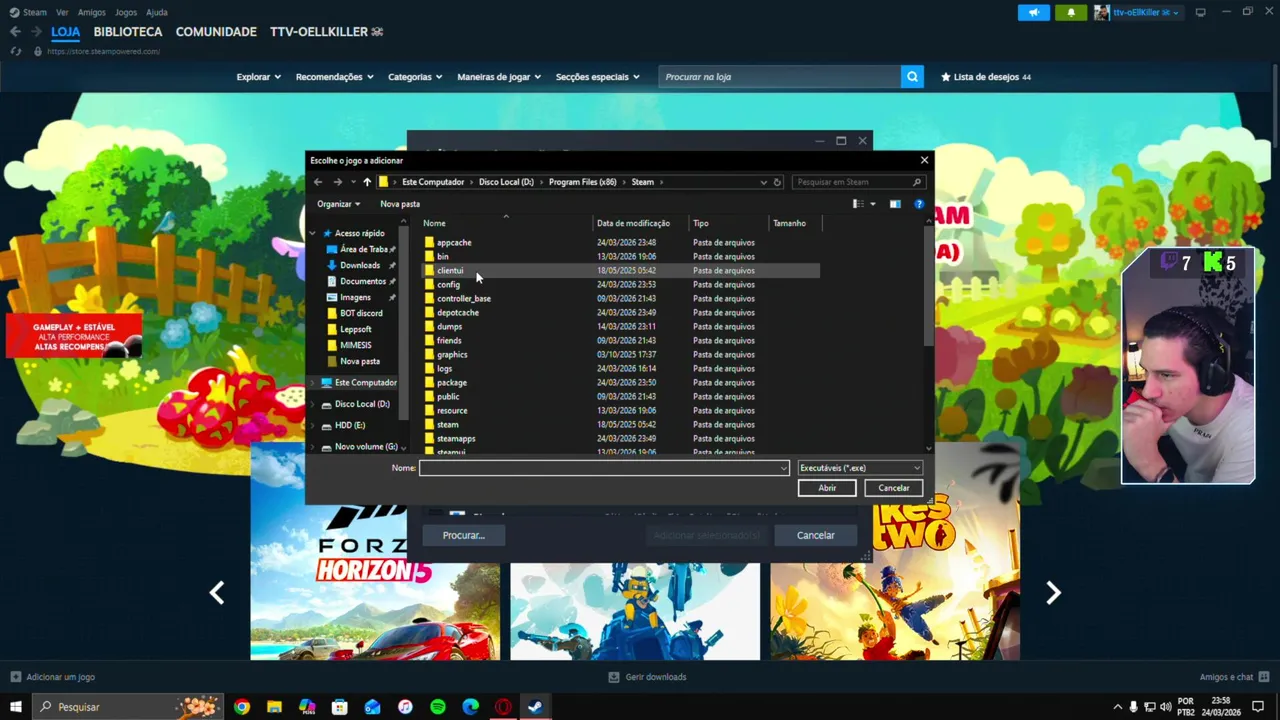The height and width of the screenshot is (720, 1280).
Task: Open Amigos e chat panel
Action: pos(1234,677)
